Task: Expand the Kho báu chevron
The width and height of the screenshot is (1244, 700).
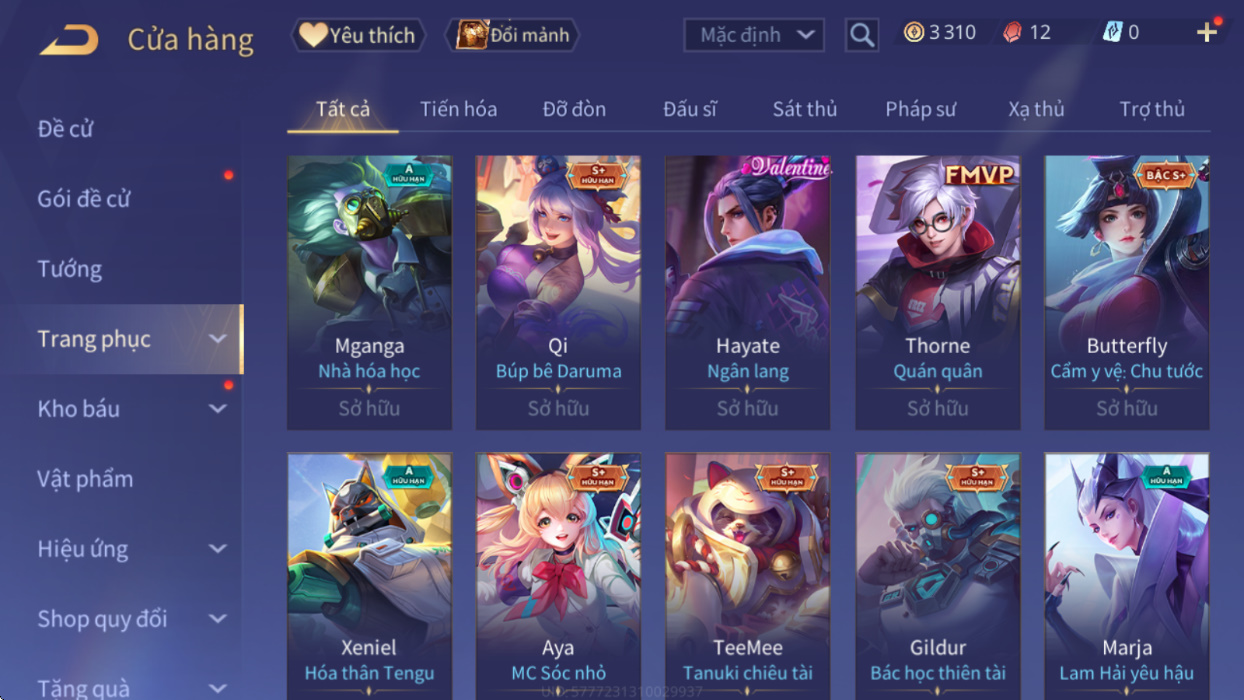Action: 217,409
